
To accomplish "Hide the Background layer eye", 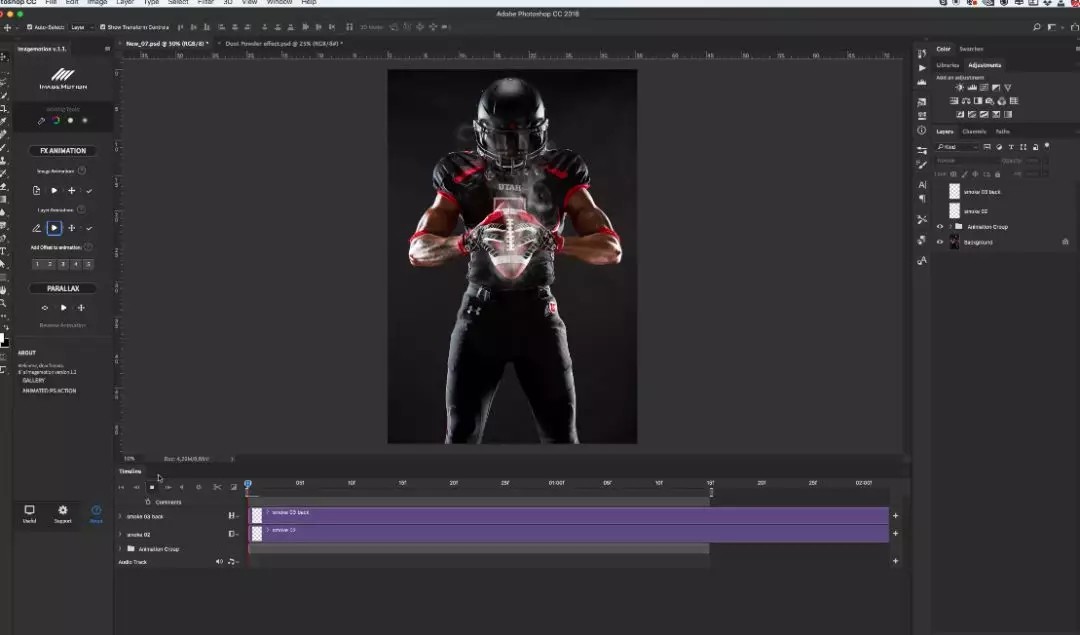I will pos(939,242).
